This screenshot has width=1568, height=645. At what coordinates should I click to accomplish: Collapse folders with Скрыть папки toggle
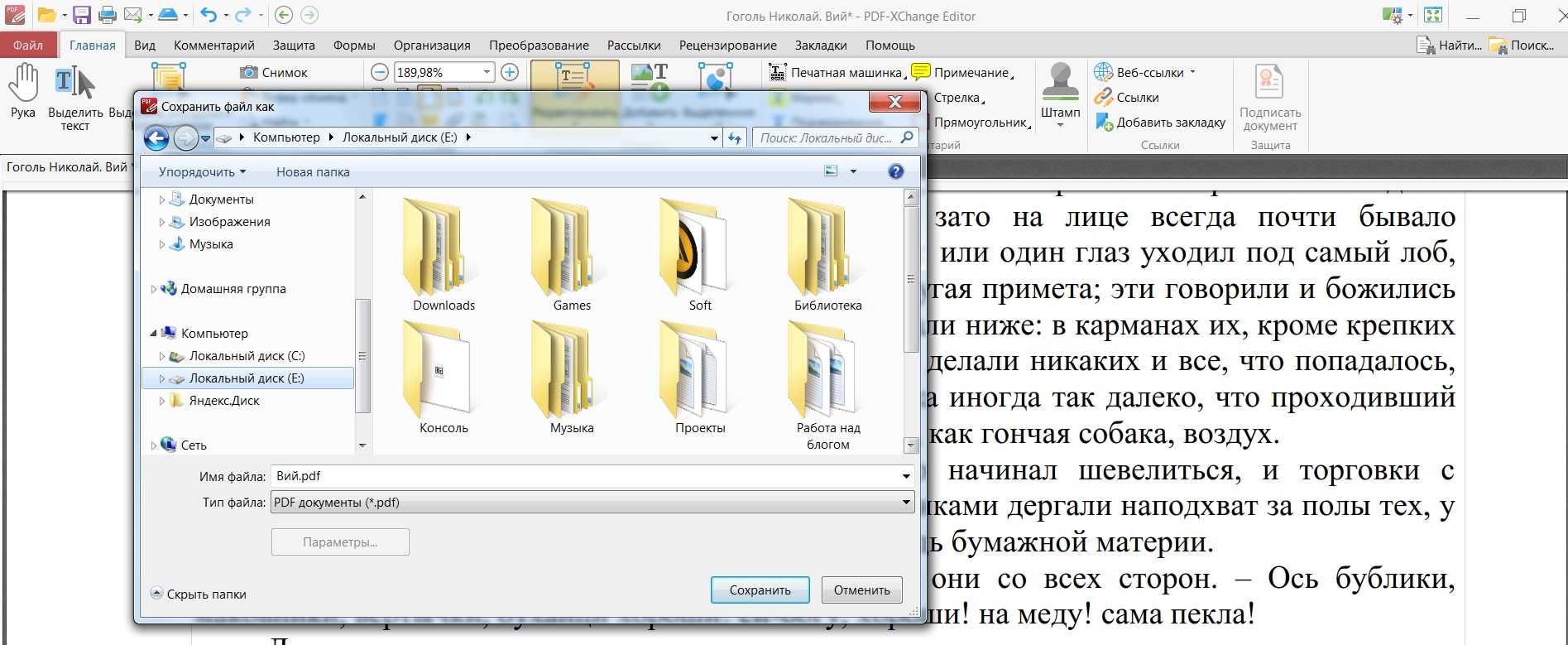click(x=199, y=594)
